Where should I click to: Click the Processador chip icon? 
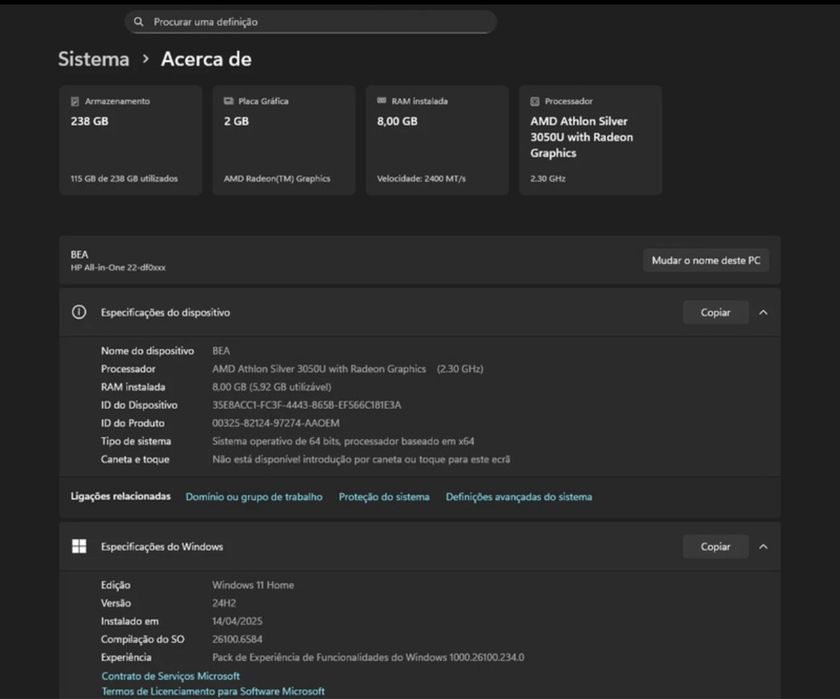535,101
